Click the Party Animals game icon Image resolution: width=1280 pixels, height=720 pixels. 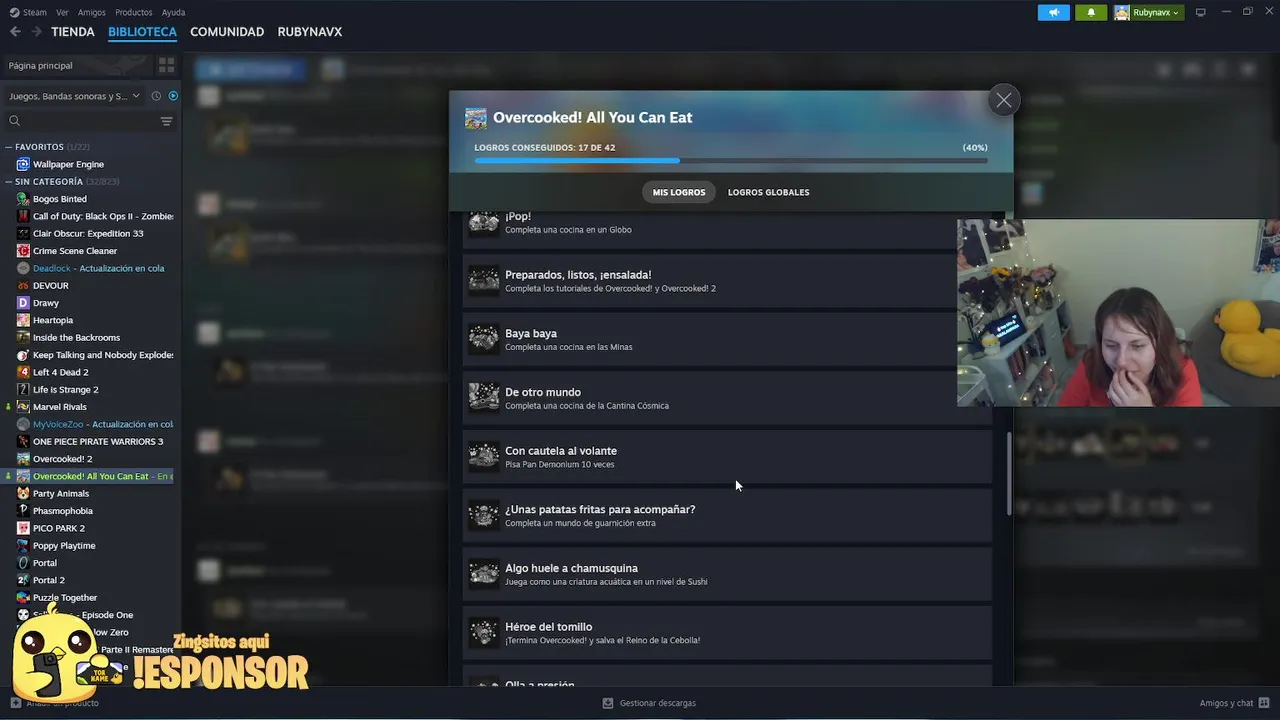[x=23, y=493]
